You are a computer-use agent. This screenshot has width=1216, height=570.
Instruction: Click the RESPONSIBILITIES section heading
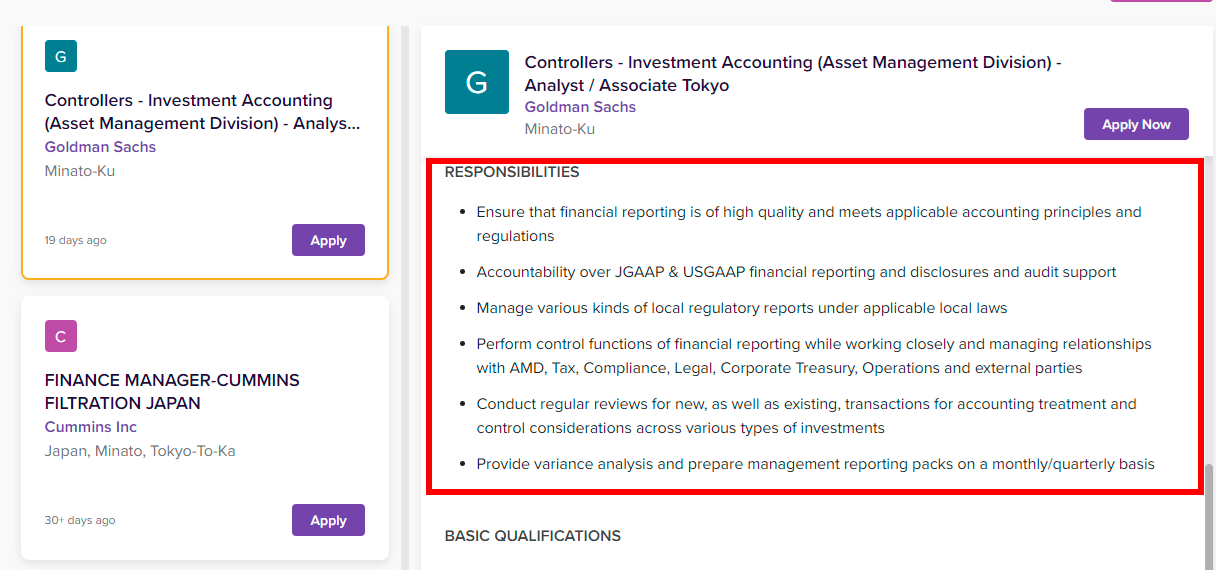(512, 172)
